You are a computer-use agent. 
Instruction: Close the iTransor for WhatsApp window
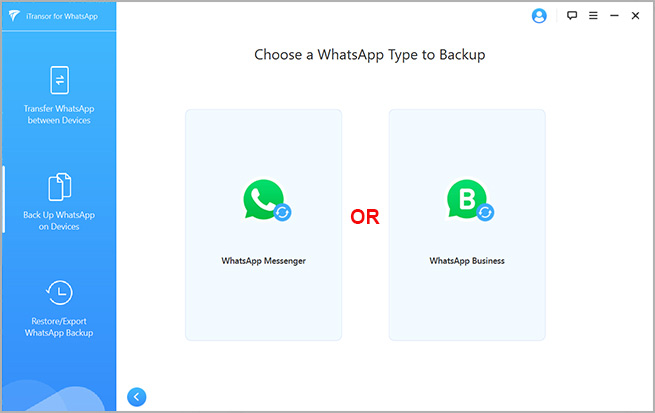coord(635,16)
